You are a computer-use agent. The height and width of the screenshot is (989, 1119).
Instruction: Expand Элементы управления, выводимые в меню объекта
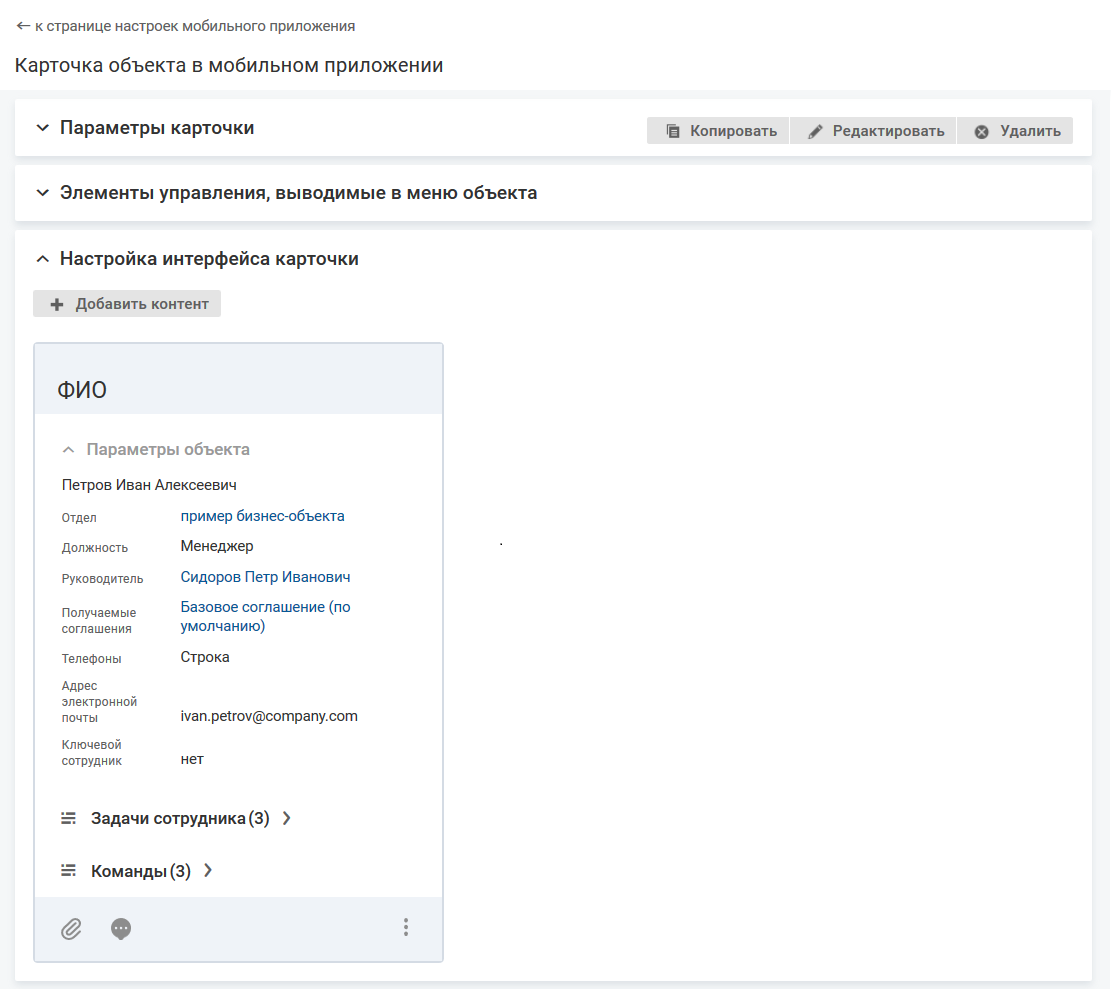coord(42,193)
